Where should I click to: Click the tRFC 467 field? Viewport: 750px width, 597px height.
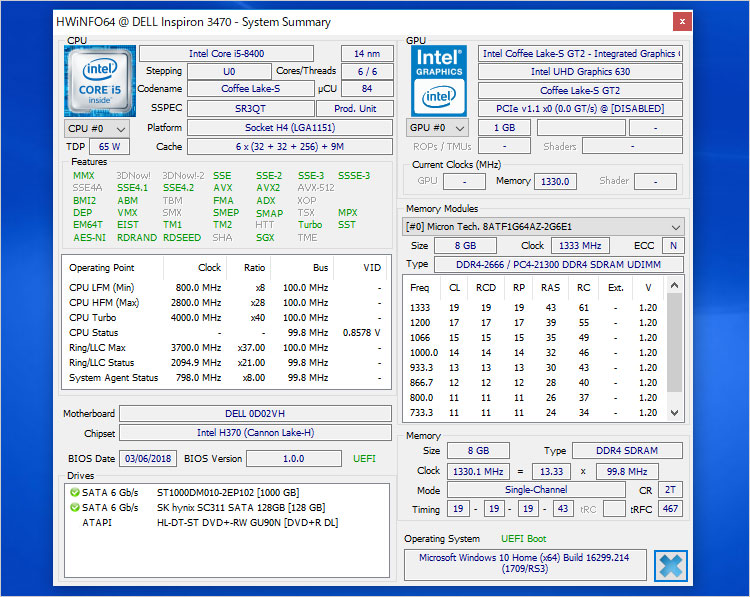pyautogui.click(x=670, y=509)
